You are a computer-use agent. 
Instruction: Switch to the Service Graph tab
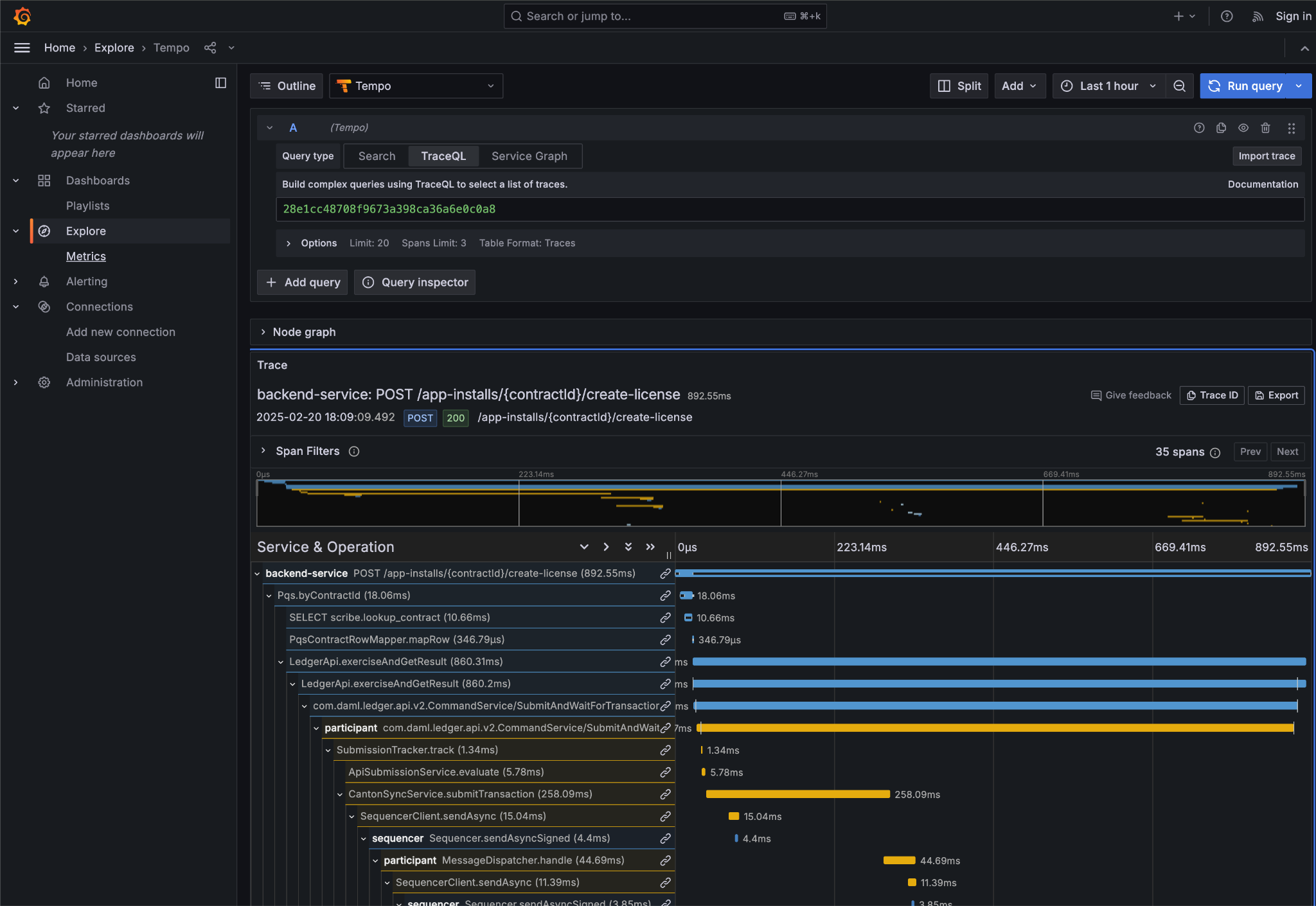[529, 156]
